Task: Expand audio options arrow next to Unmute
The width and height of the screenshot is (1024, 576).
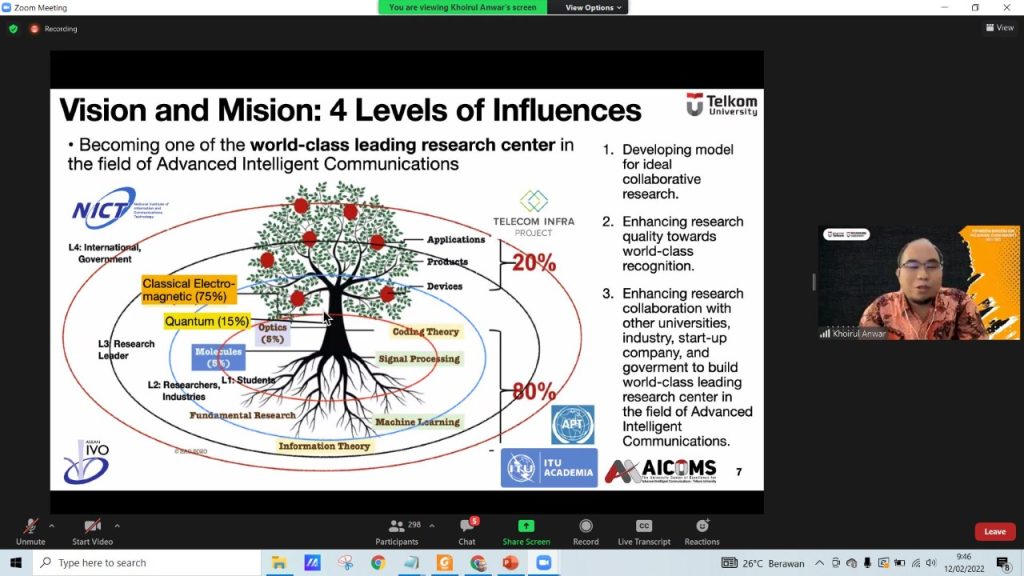Action: (x=51, y=525)
